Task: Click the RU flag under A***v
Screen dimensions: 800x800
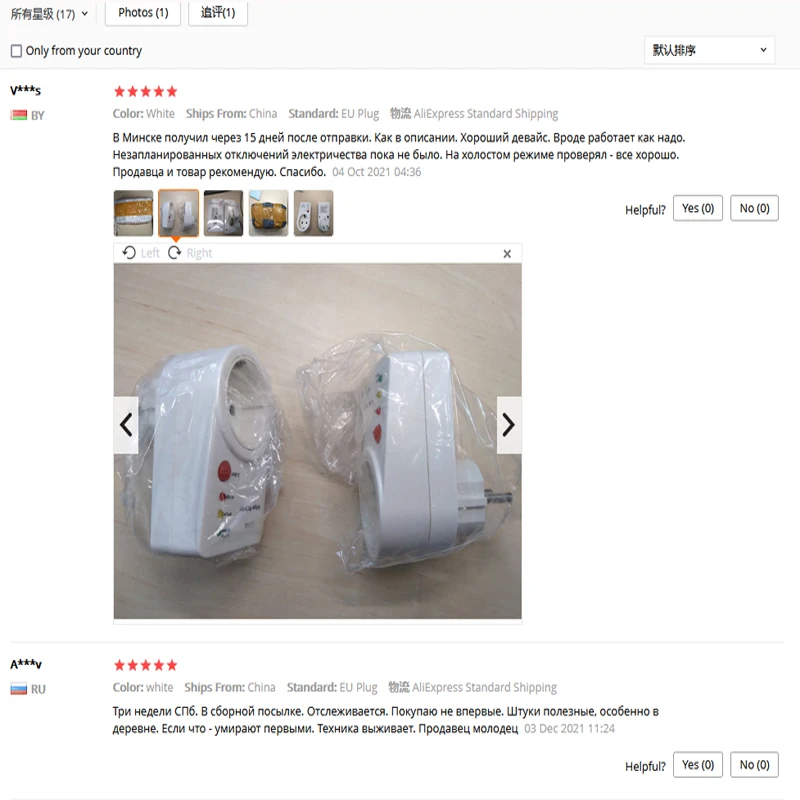Action: click(x=19, y=689)
